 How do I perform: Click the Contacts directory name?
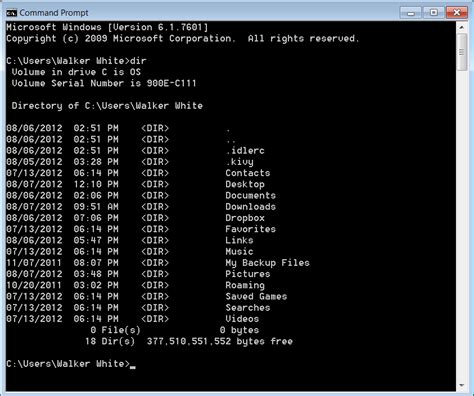pyautogui.click(x=248, y=173)
